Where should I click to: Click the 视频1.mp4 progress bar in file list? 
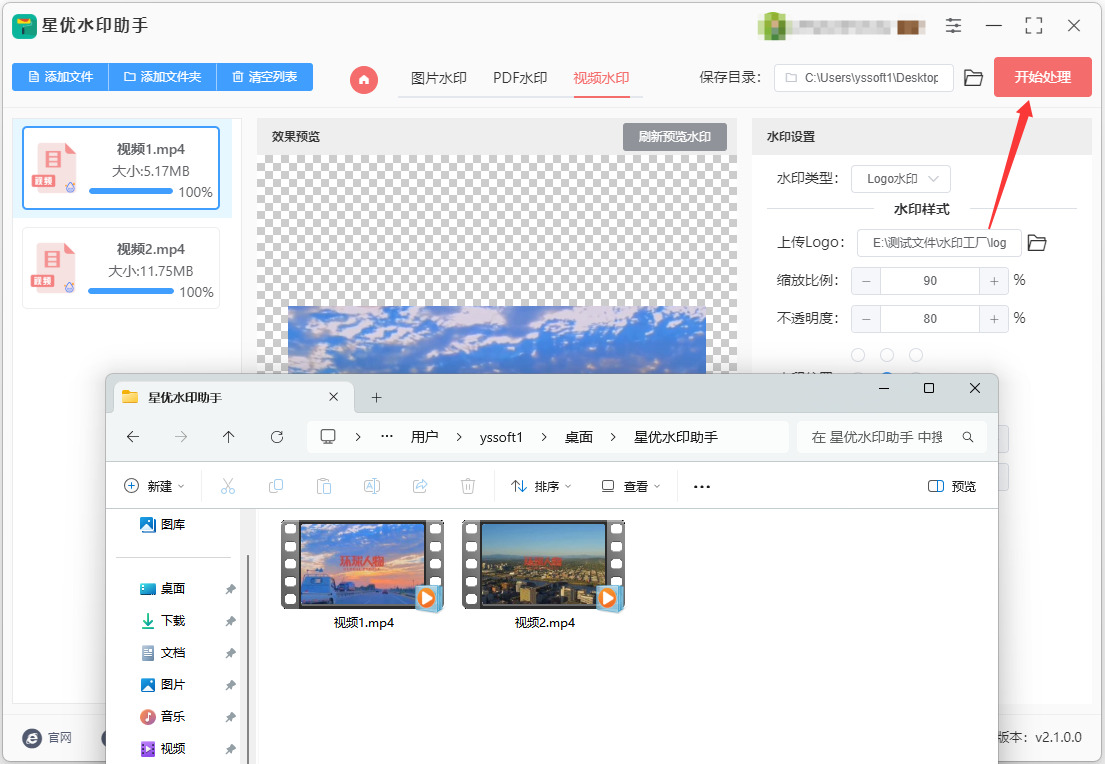coord(131,191)
